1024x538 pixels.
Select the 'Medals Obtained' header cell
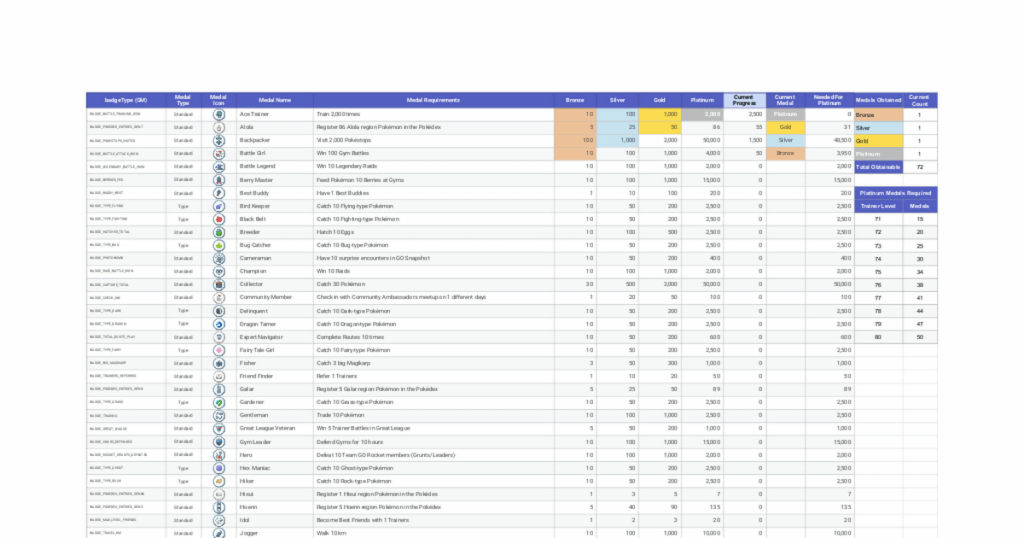pos(879,100)
